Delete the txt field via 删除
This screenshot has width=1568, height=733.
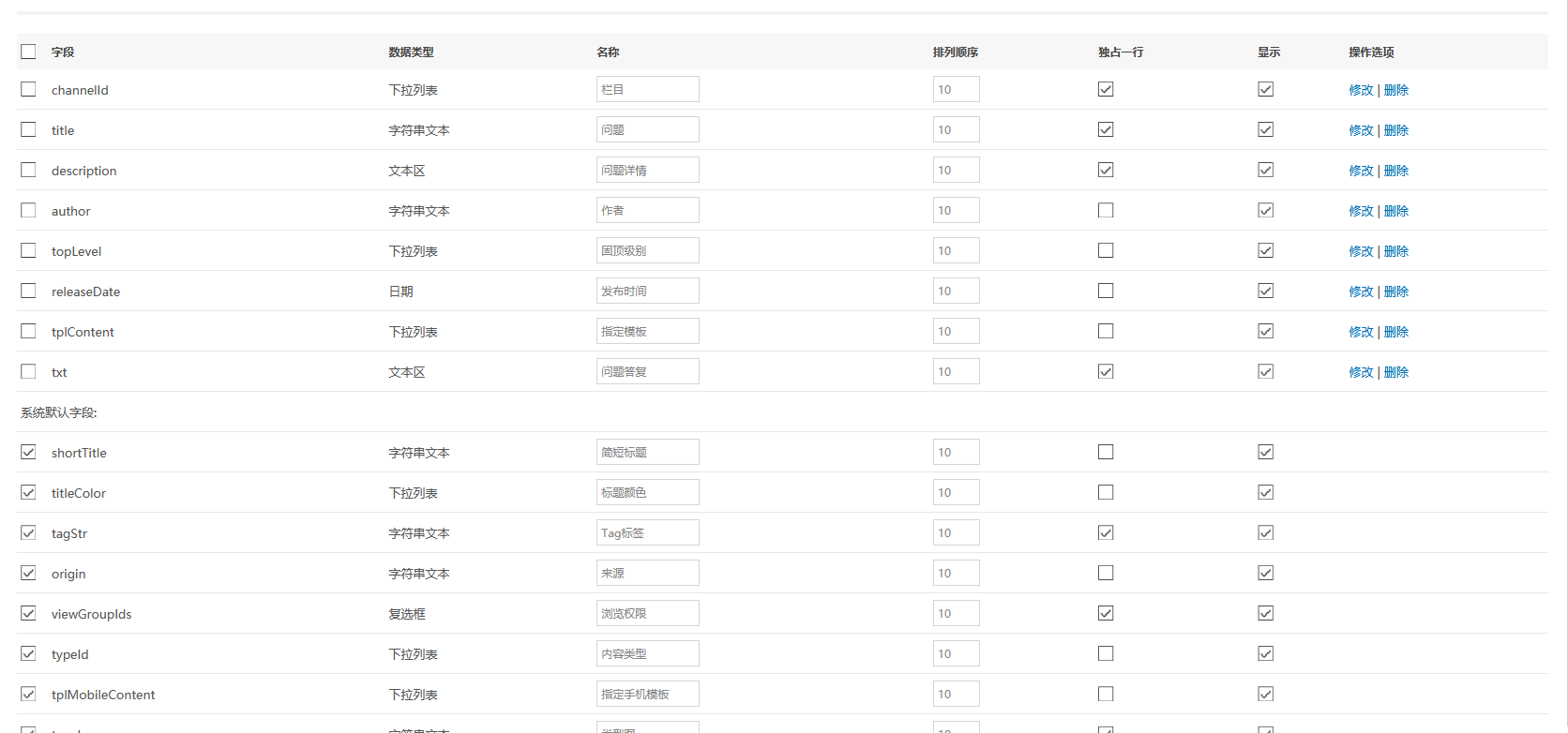click(1396, 372)
